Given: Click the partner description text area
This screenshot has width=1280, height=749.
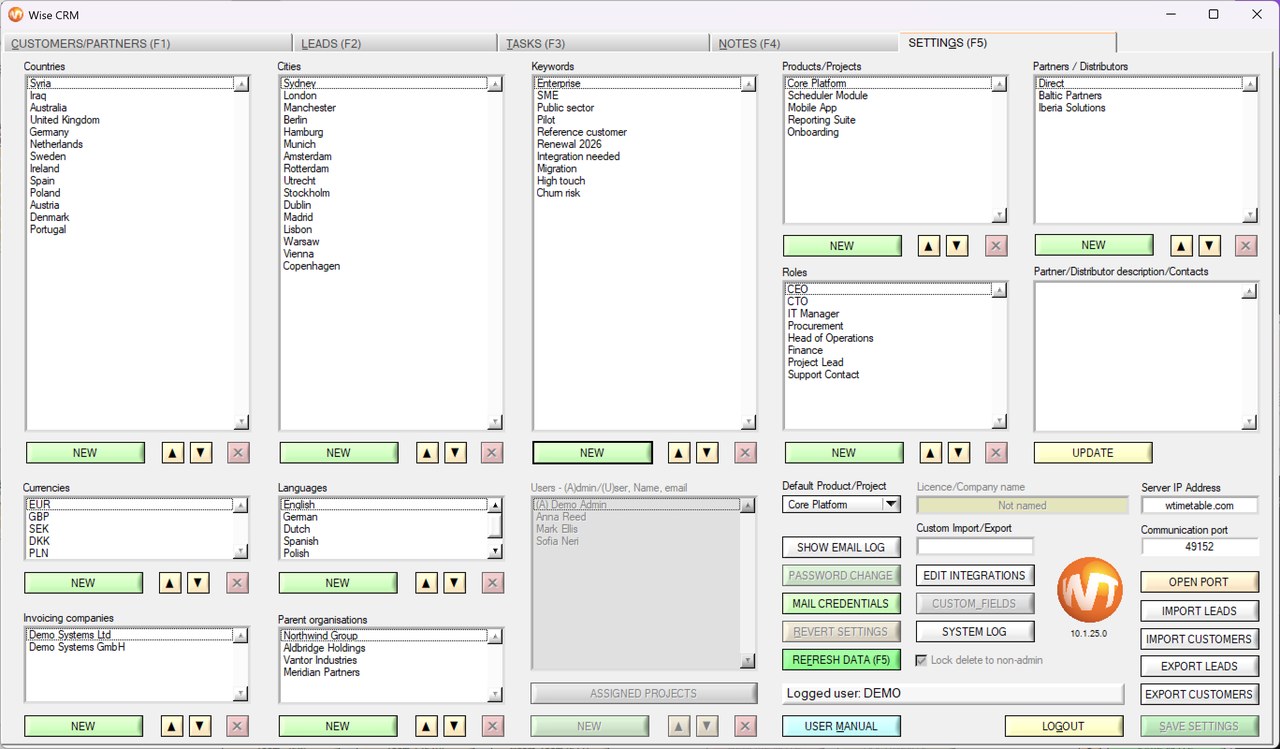Looking at the screenshot, I should pos(1138,356).
